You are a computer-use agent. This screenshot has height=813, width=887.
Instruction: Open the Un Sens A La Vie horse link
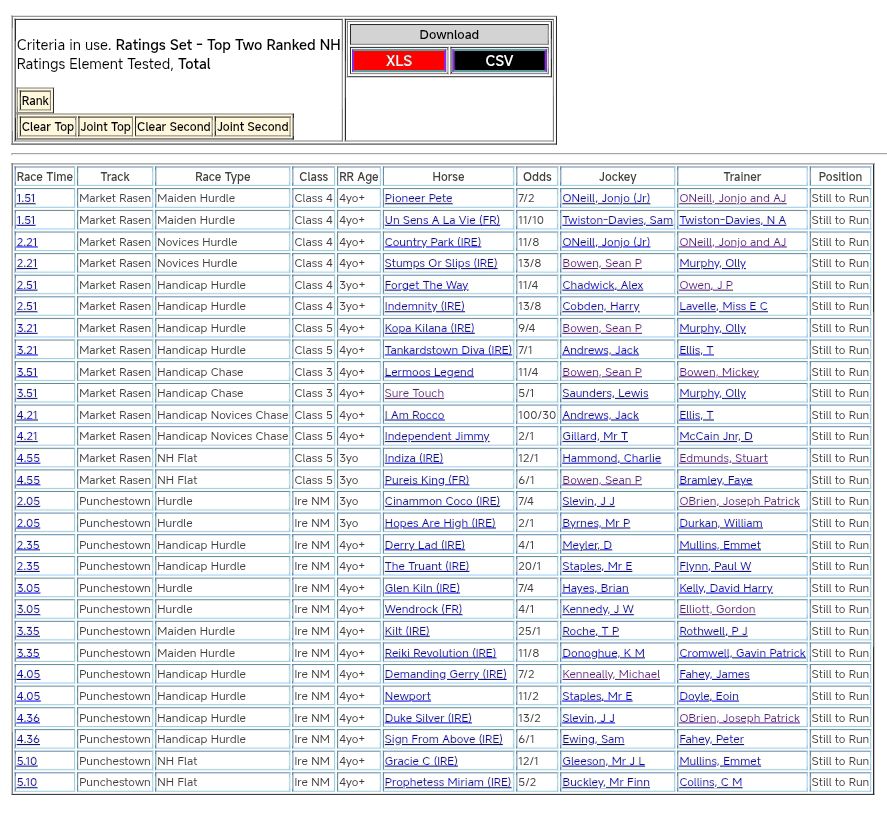coord(442,220)
